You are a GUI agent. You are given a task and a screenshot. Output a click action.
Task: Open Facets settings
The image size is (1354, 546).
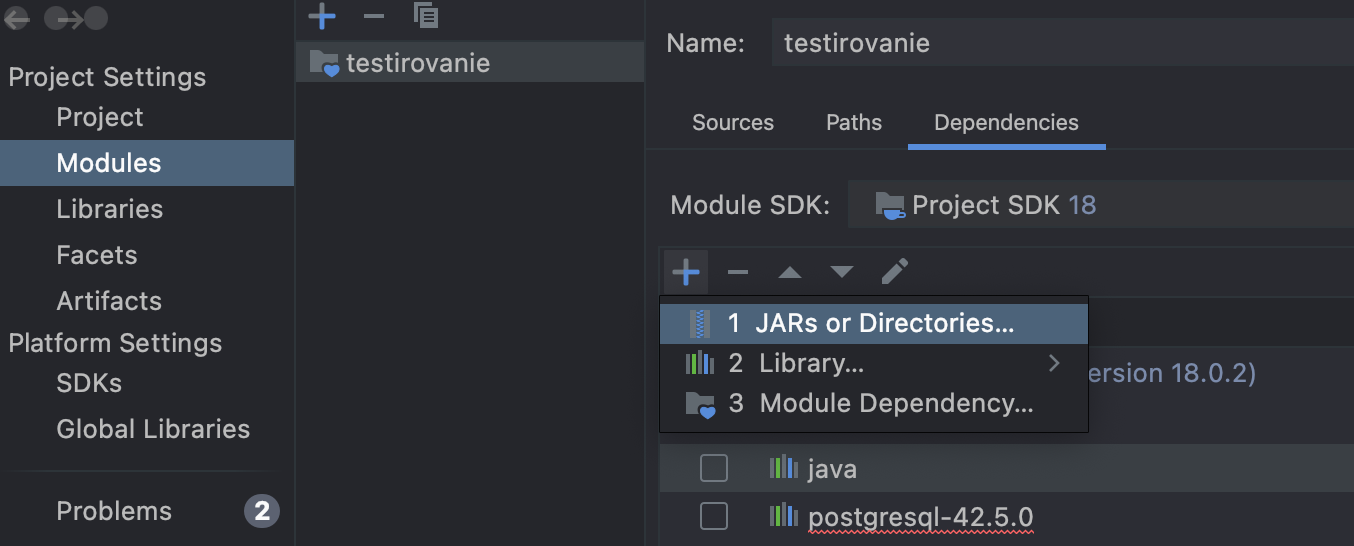(x=97, y=255)
